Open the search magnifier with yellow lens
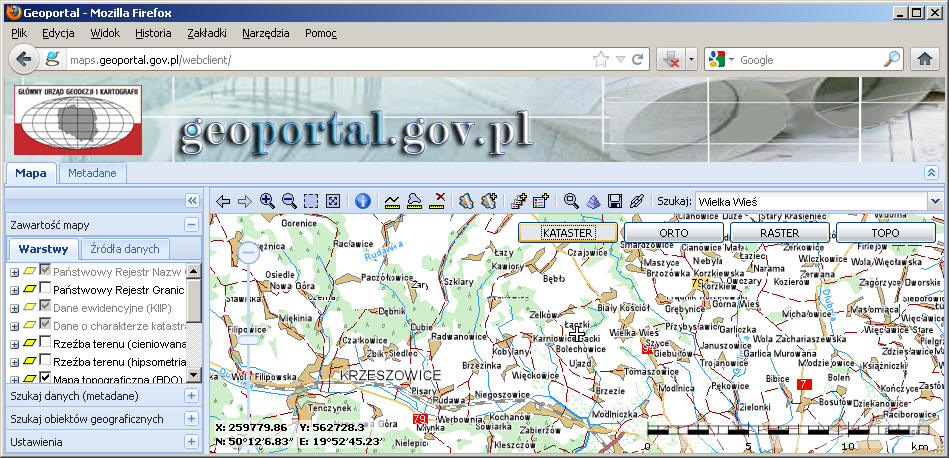949x458 pixels. click(571, 201)
